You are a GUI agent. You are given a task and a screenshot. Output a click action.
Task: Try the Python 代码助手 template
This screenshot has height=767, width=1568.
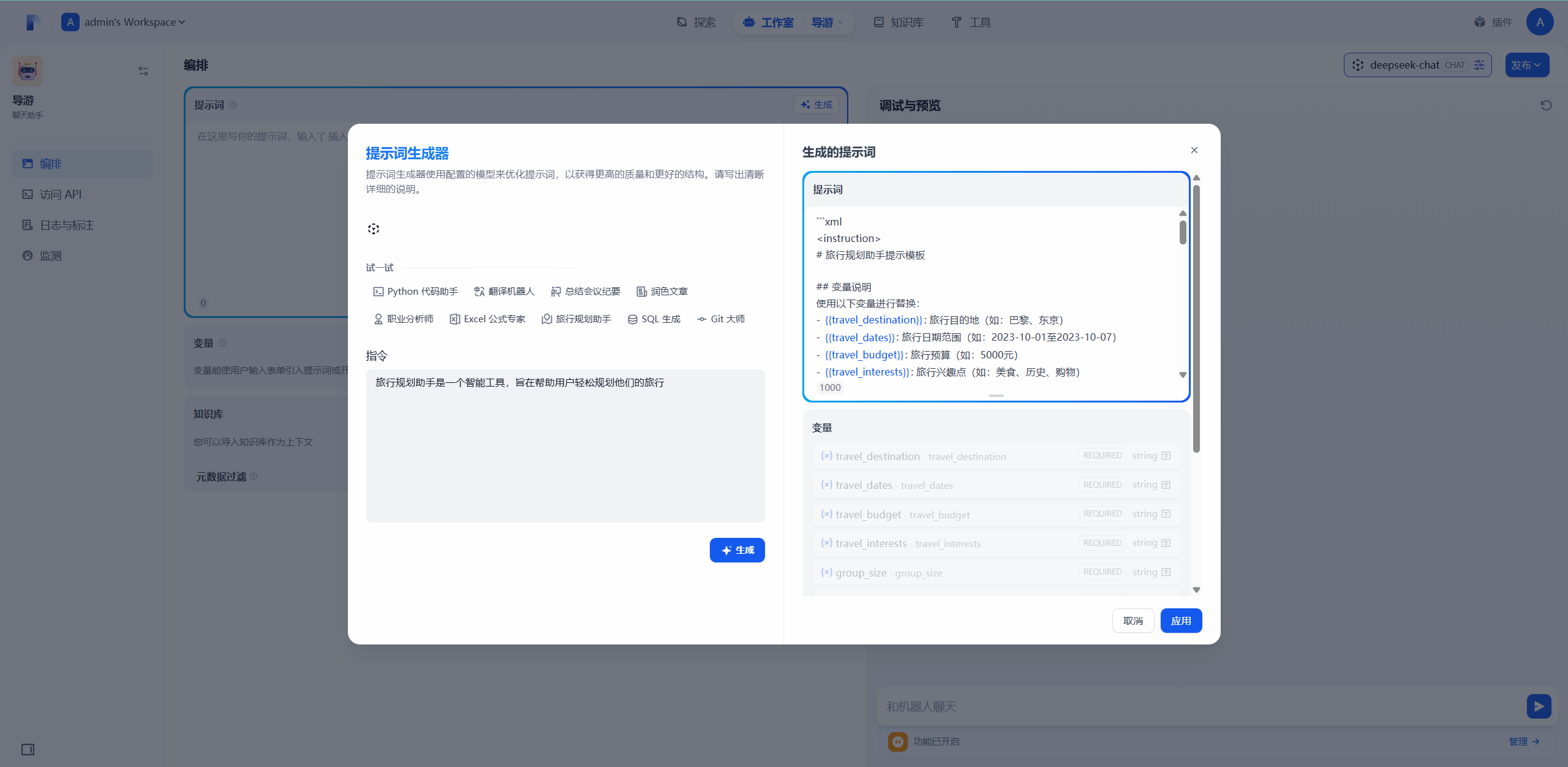pos(416,292)
